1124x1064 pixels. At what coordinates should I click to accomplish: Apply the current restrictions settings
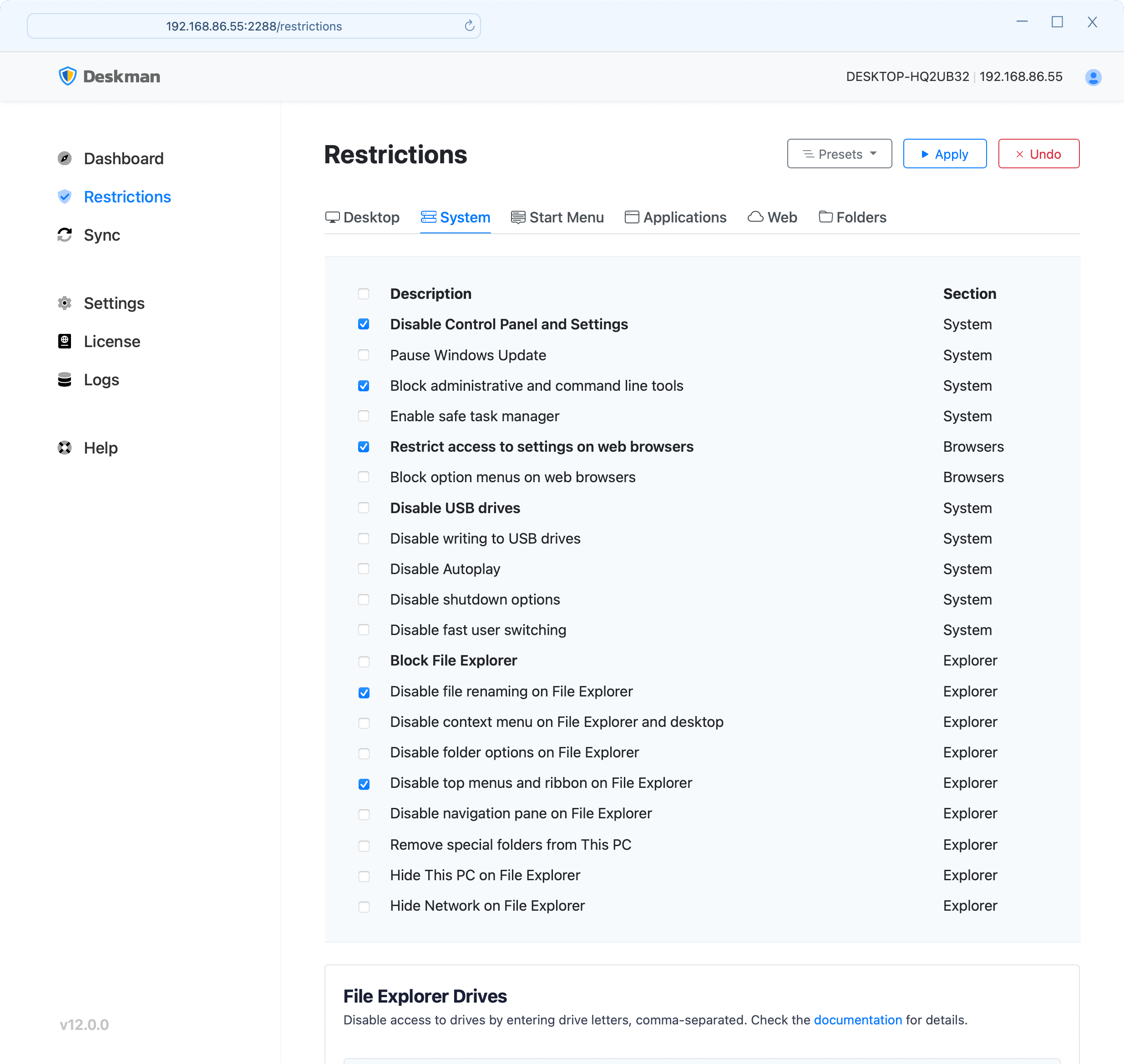click(943, 154)
